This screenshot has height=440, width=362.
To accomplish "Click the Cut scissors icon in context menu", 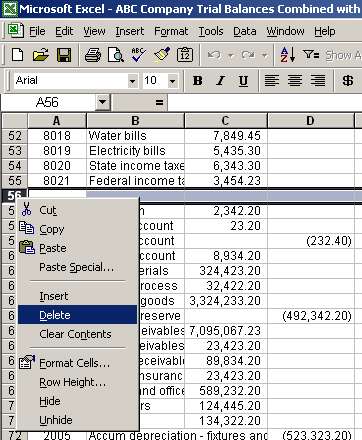I will point(26,210).
